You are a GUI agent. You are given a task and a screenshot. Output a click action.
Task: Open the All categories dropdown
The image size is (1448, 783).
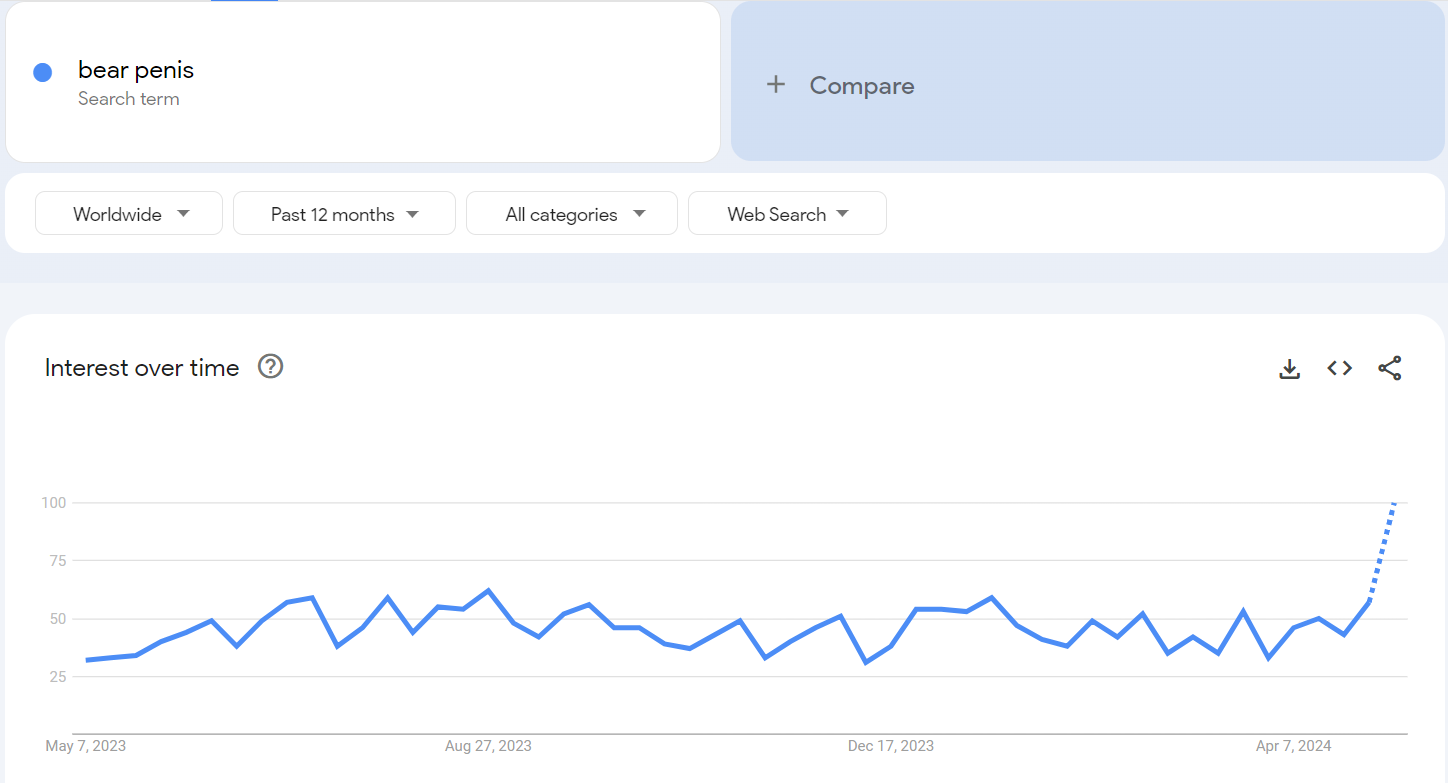[x=572, y=214]
